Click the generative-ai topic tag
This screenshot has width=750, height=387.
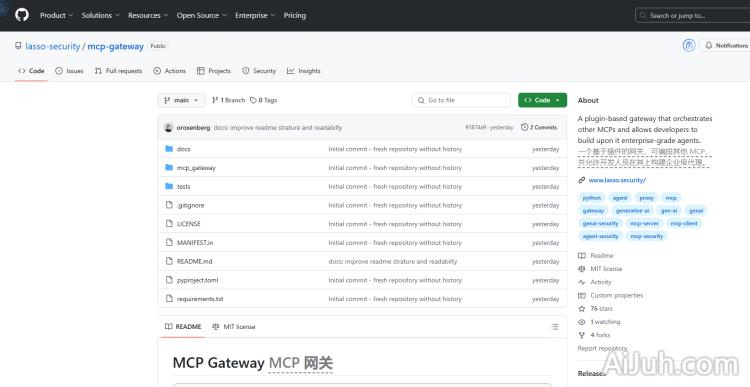point(632,210)
